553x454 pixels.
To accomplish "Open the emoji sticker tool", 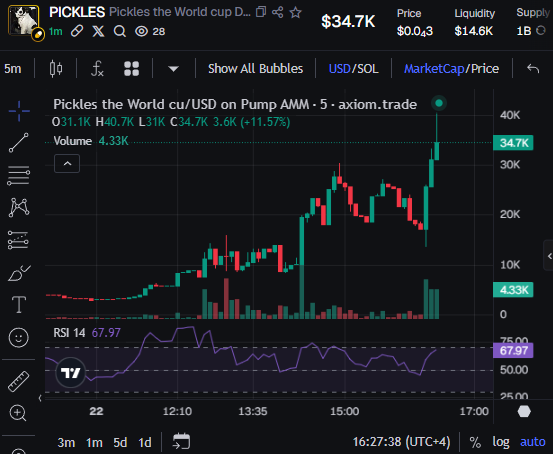I will (x=18, y=338).
